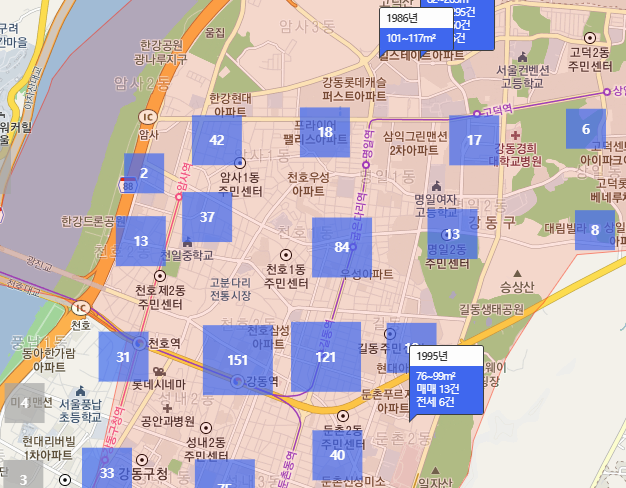The image size is (626, 488).
Task: Open the cluster marker showing 33
Action: [107, 468]
